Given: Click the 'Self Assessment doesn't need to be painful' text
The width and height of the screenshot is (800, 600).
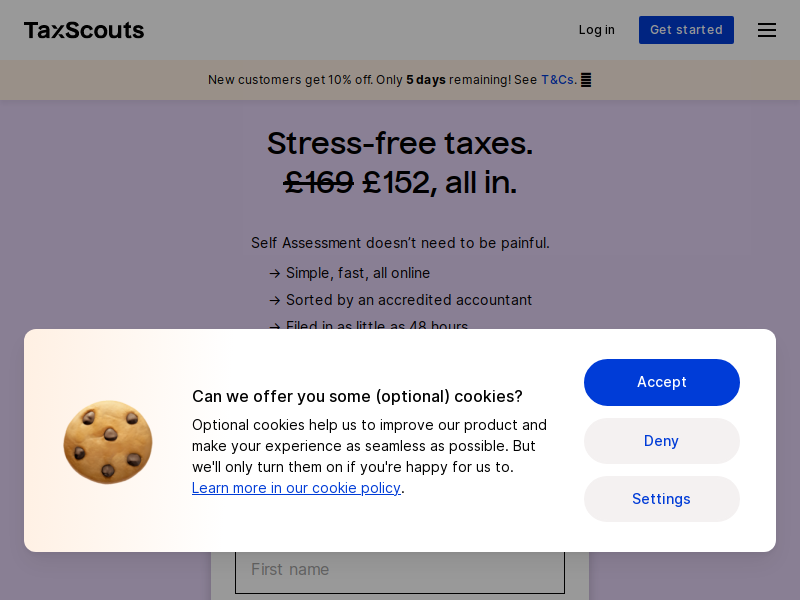Looking at the screenshot, I should point(400,243).
